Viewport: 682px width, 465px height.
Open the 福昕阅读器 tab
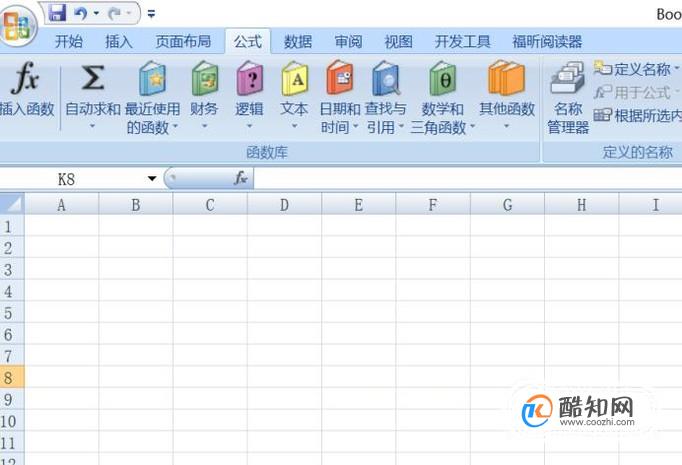pos(547,42)
